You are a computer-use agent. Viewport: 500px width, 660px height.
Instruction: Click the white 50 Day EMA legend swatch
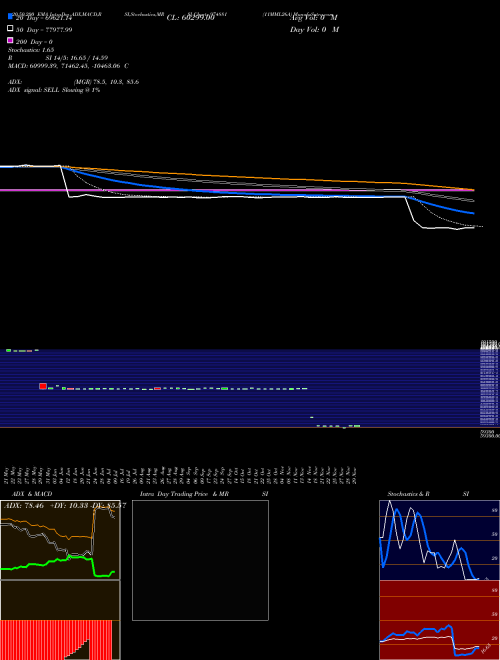click(10, 29)
